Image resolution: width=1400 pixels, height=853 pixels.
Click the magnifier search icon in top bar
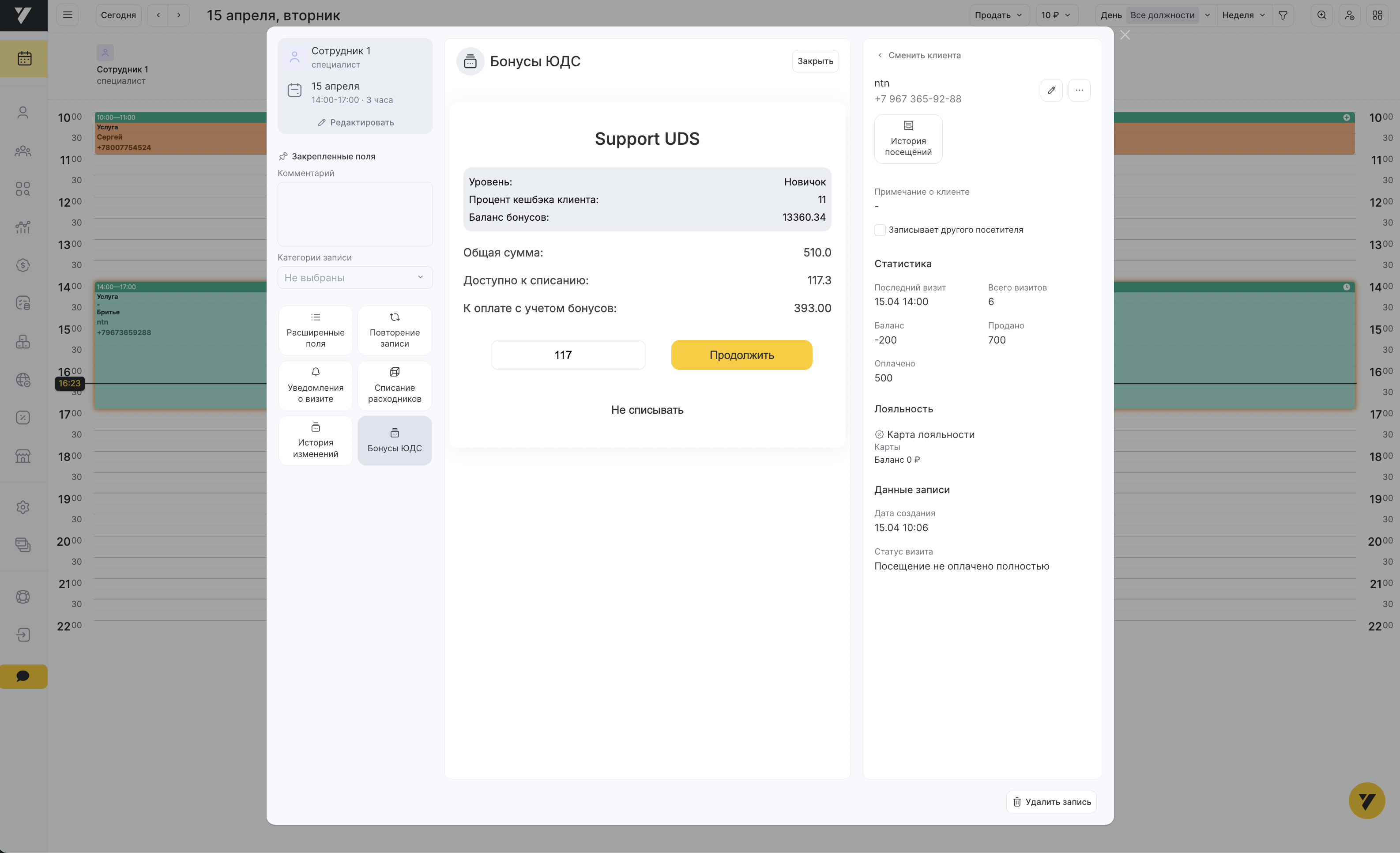click(x=1321, y=15)
